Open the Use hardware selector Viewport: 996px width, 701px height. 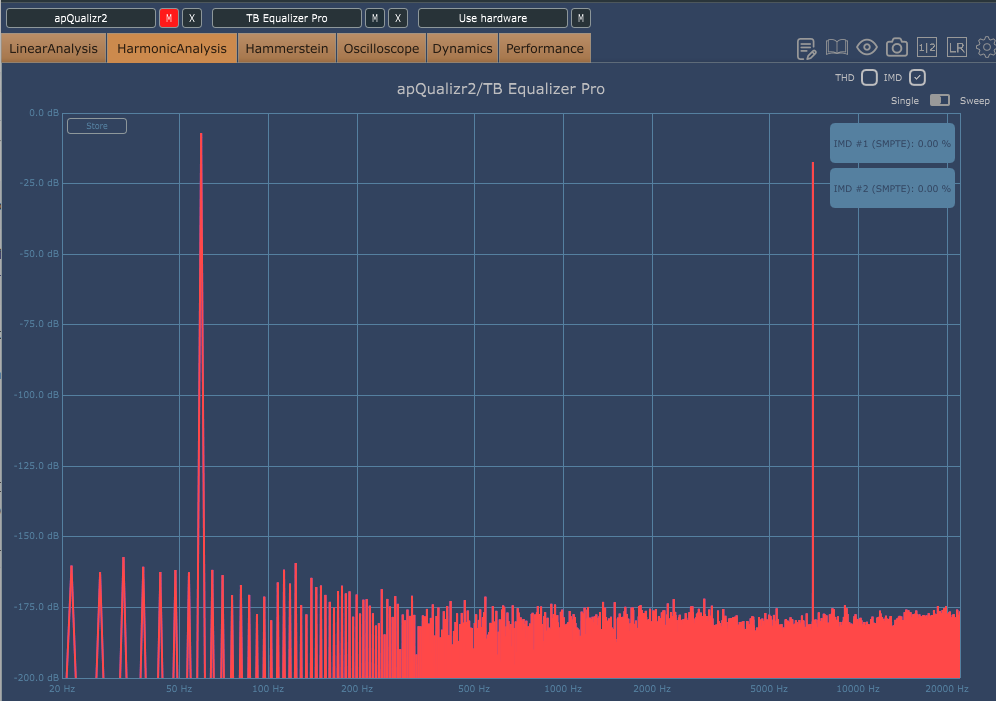(x=492, y=18)
